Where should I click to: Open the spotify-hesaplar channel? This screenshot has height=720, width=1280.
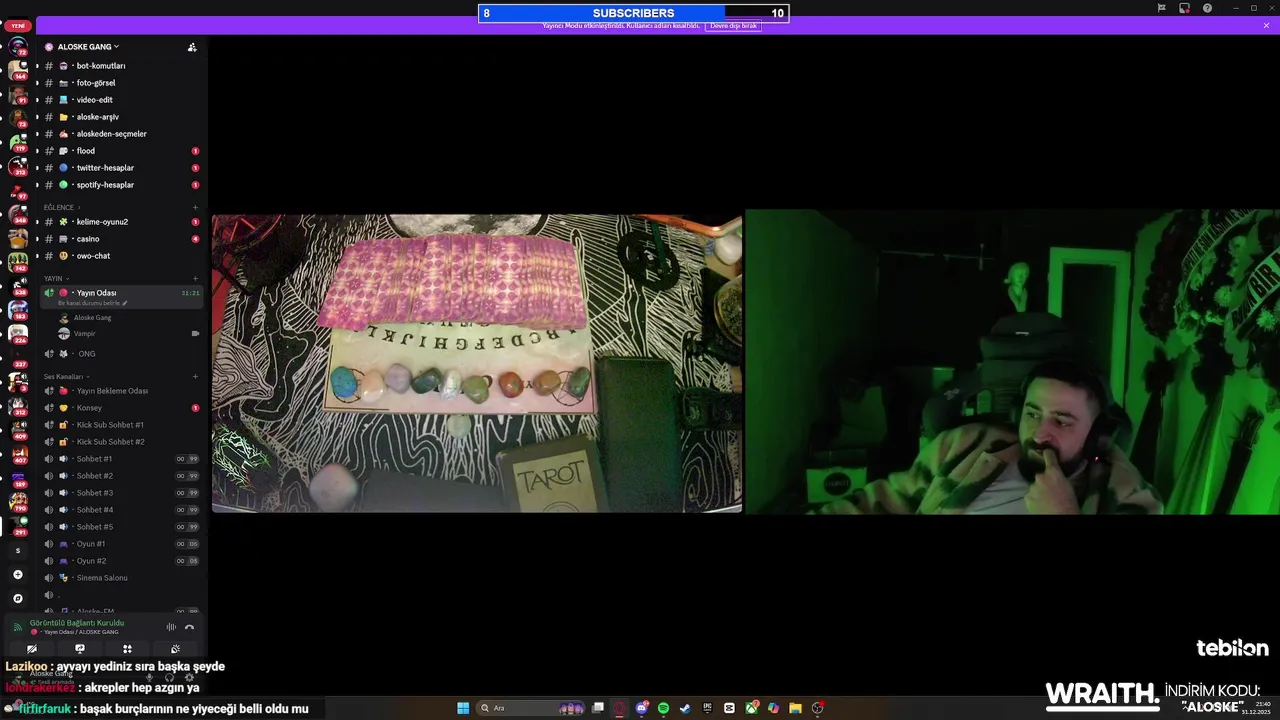[x=122, y=185]
